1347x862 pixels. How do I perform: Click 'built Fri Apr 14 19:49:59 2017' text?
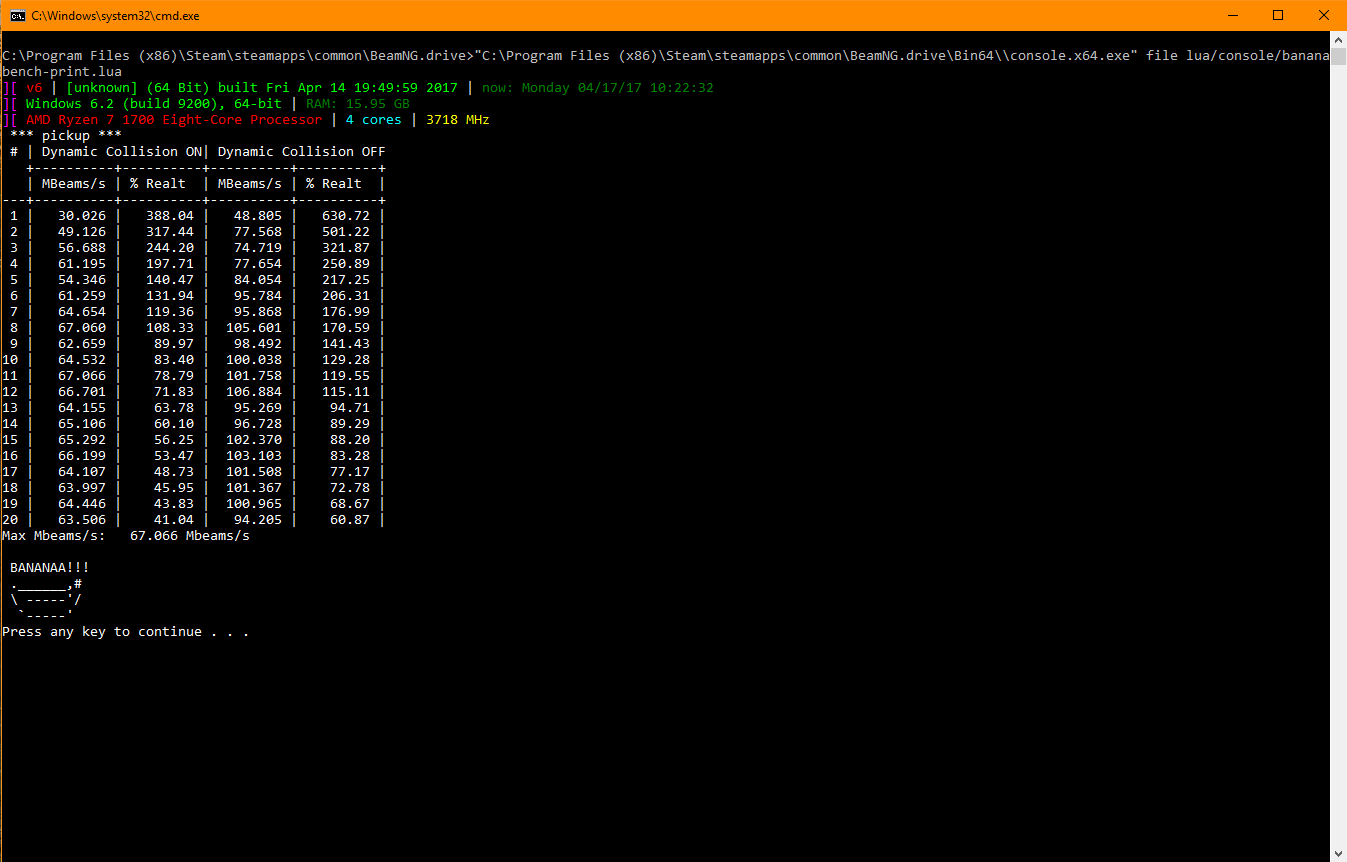point(338,88)
